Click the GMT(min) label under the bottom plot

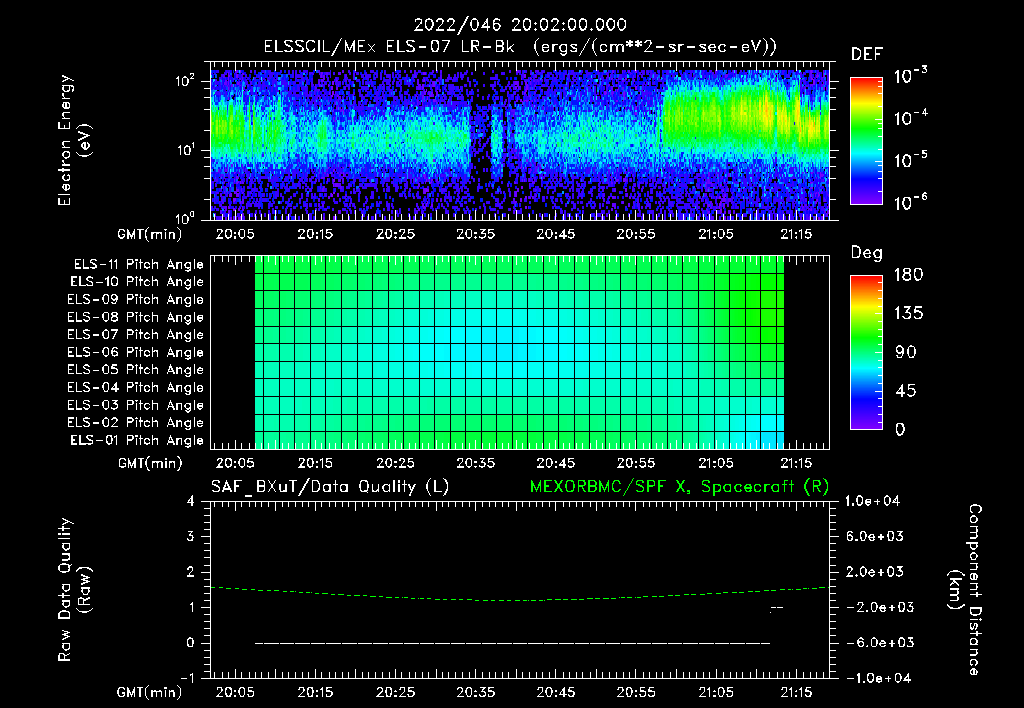click(150, 692)
